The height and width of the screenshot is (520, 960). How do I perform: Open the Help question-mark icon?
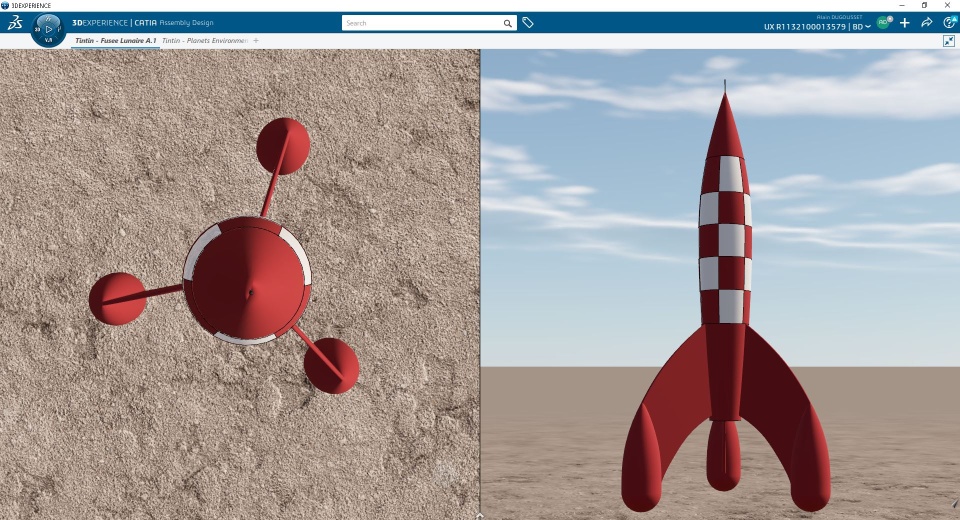tap(949, 23)
